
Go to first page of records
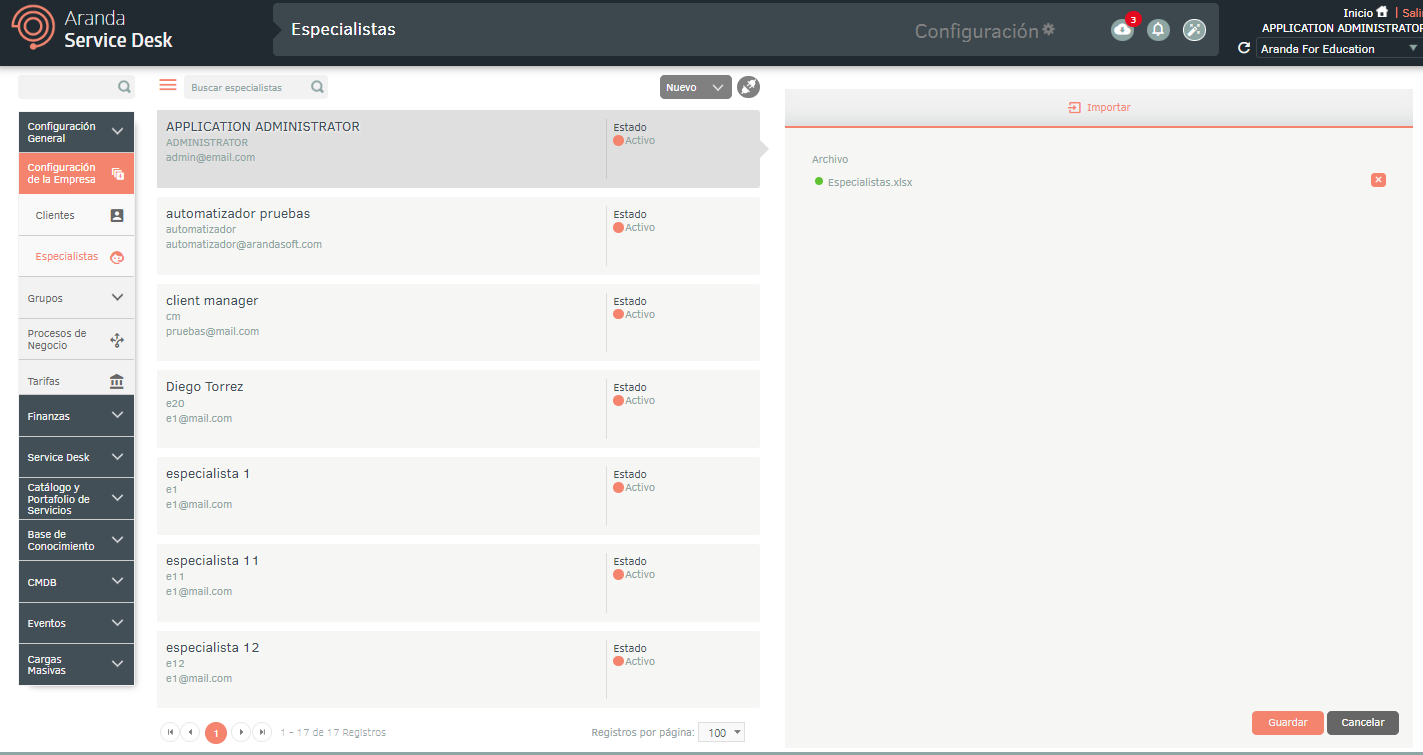click(170, 733)
